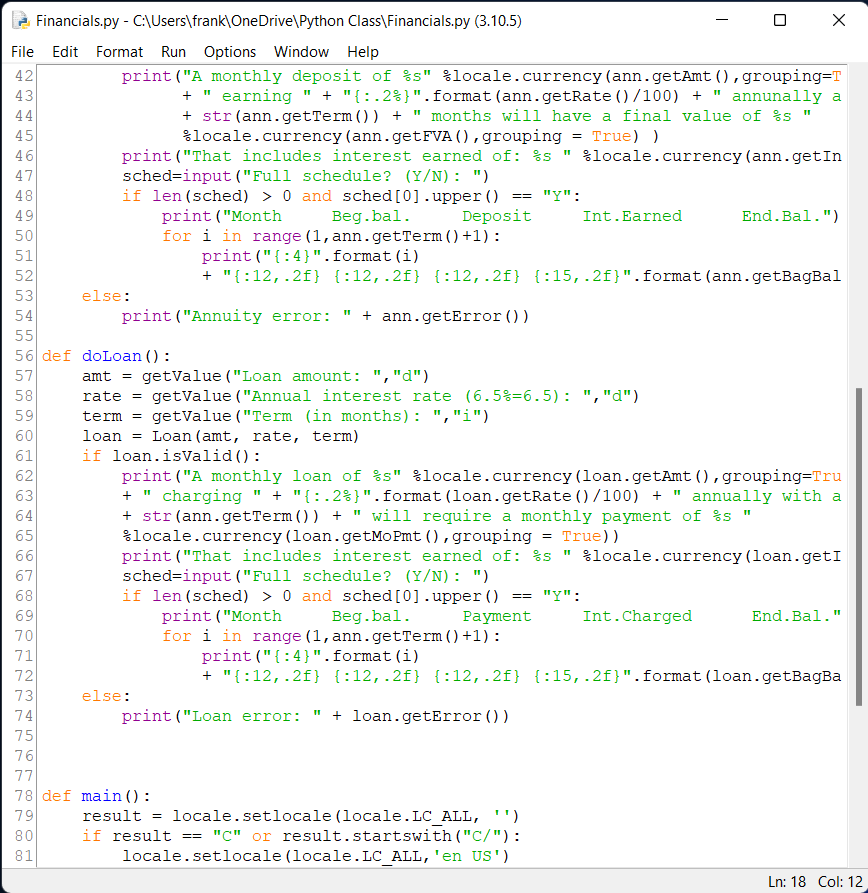Click 'def doLoan():' on line 56
Image resolution: width=868 pixels, height=893 pixels.
pos(106,356)
